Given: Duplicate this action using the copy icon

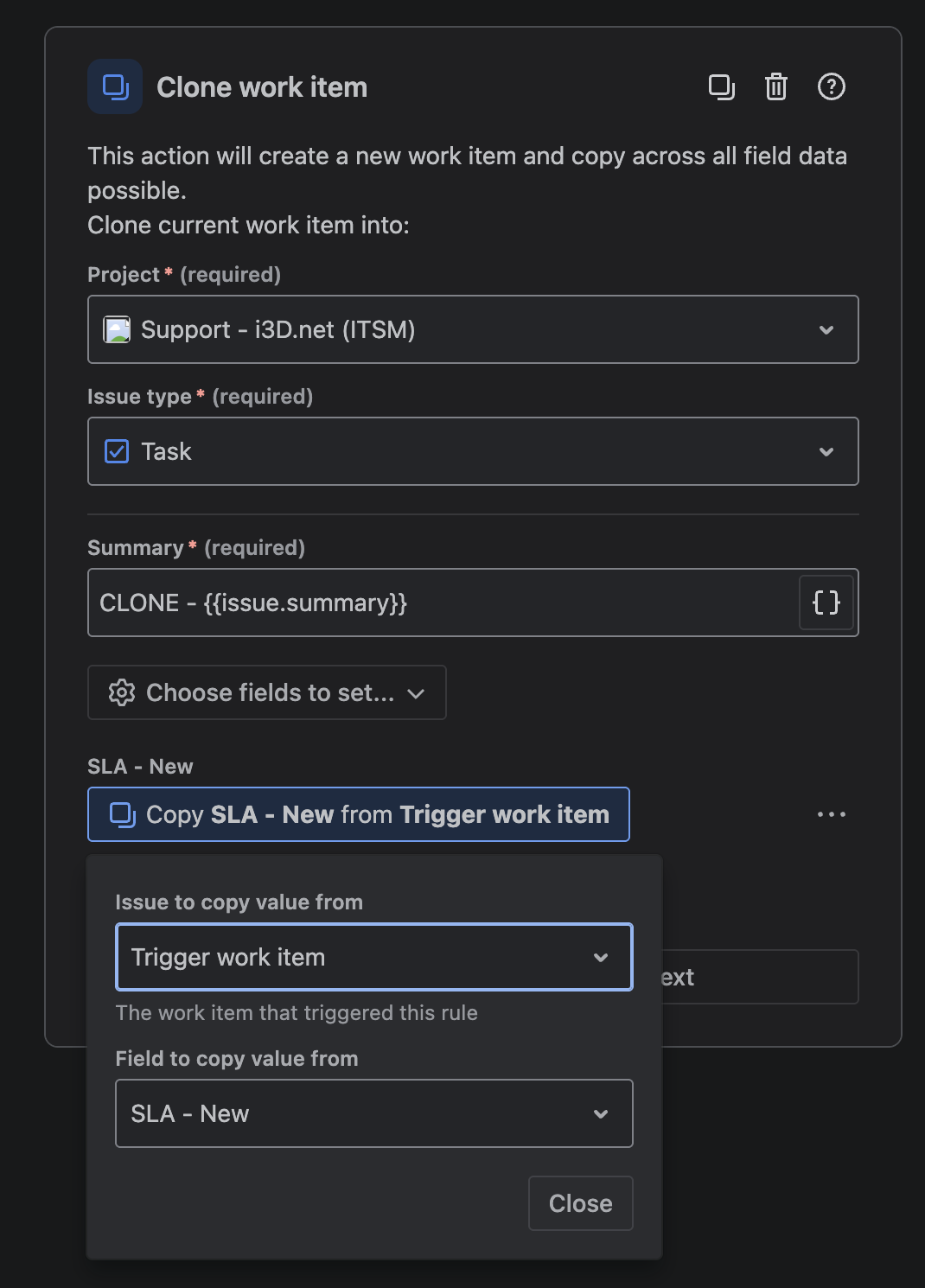Looking at the screenshot, I should pos(722,86).
